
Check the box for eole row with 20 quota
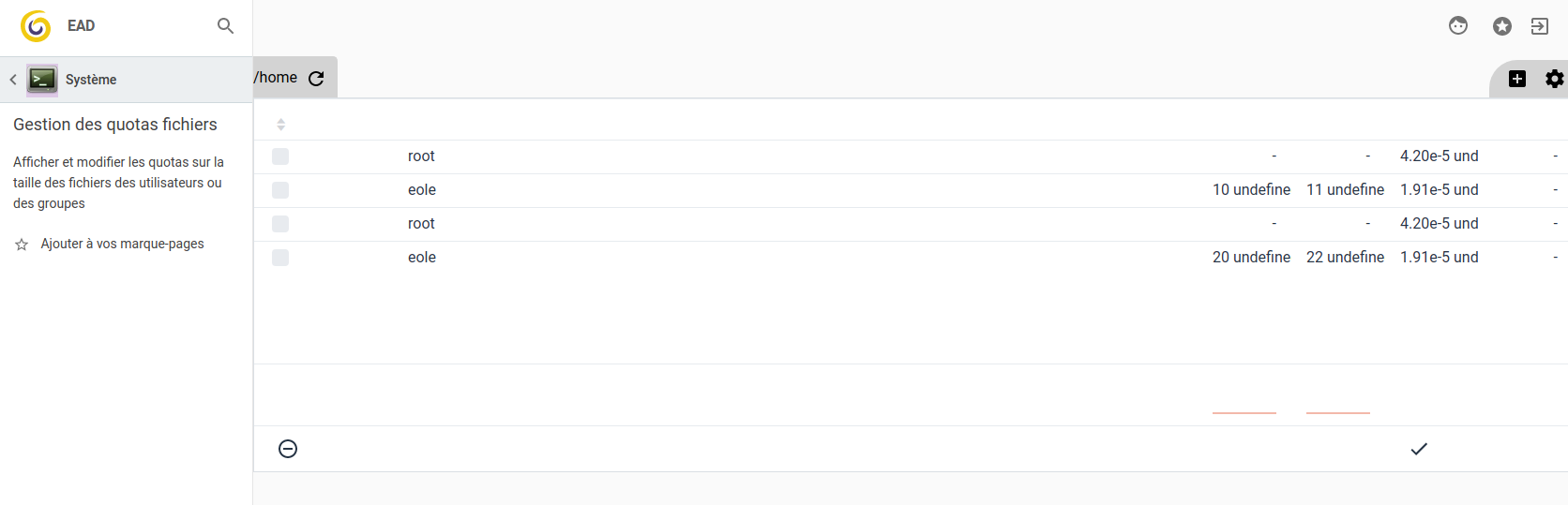pos(280,258)
